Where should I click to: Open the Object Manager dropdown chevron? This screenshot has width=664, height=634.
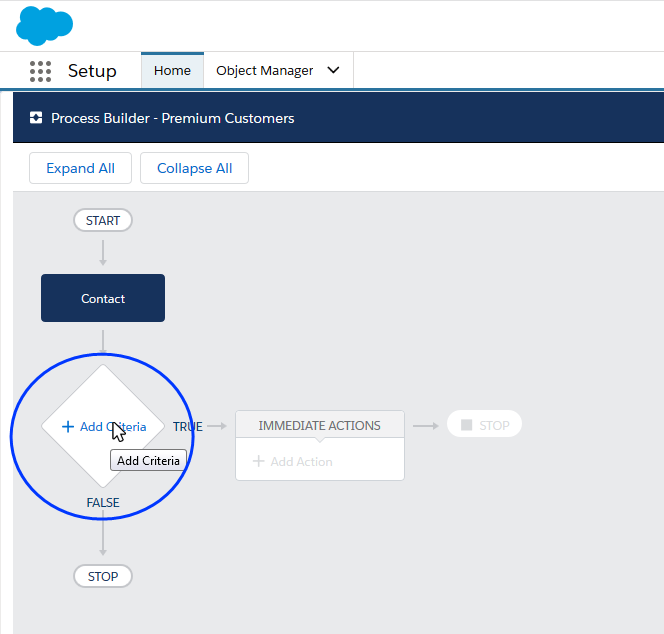click(x=333, y=70)
